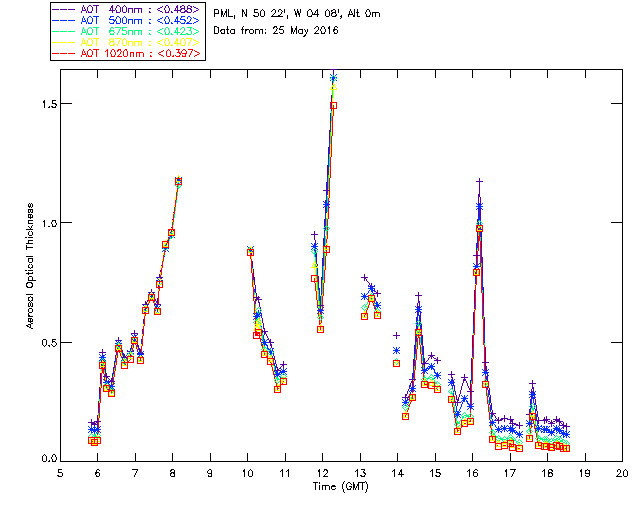Click the data peak just after 16 GMT
The width and height of the screenshot is (640, 512).
[x=480, y=183]
